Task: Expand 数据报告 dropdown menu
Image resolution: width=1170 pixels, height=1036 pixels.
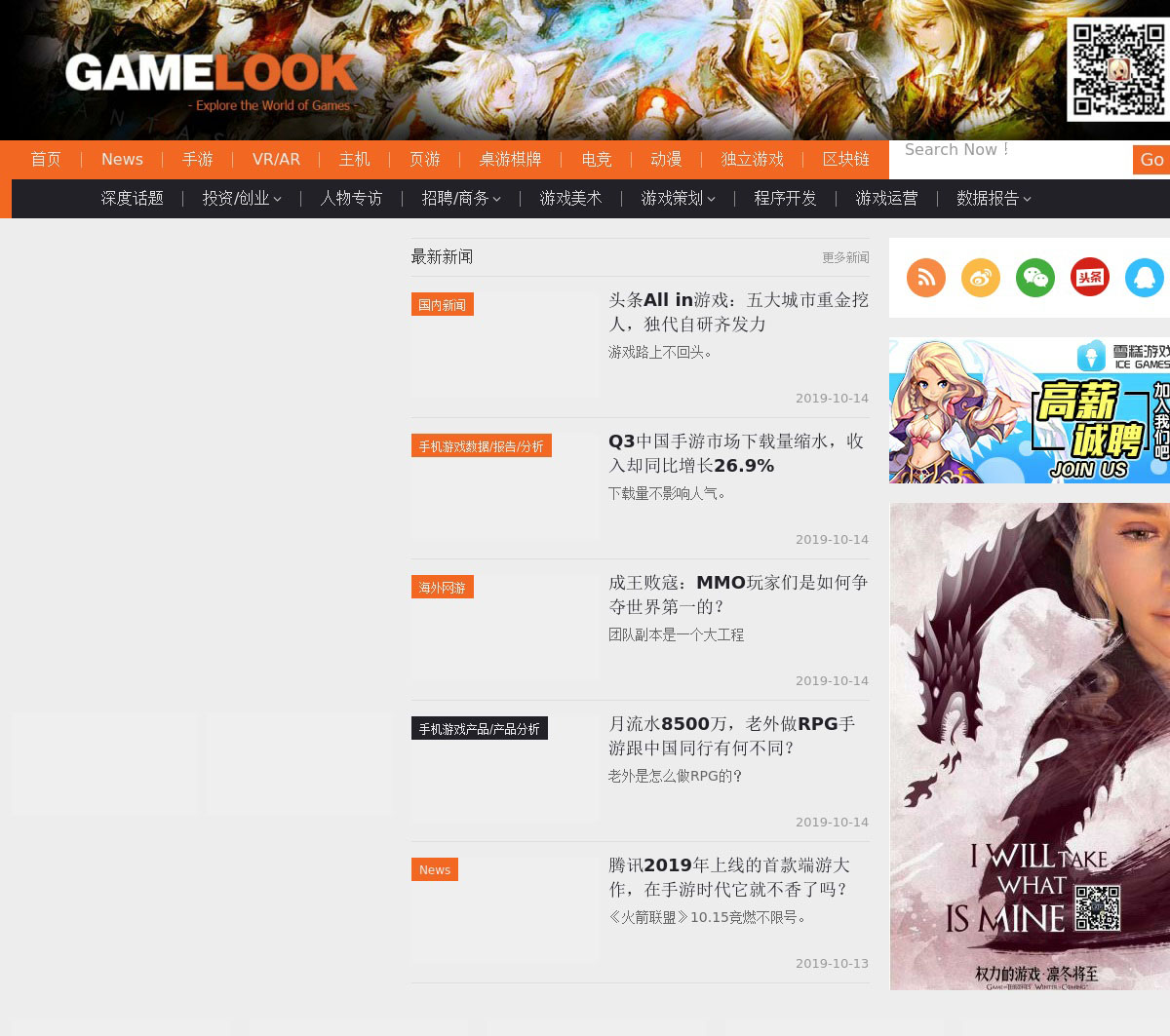Action: 994,199
